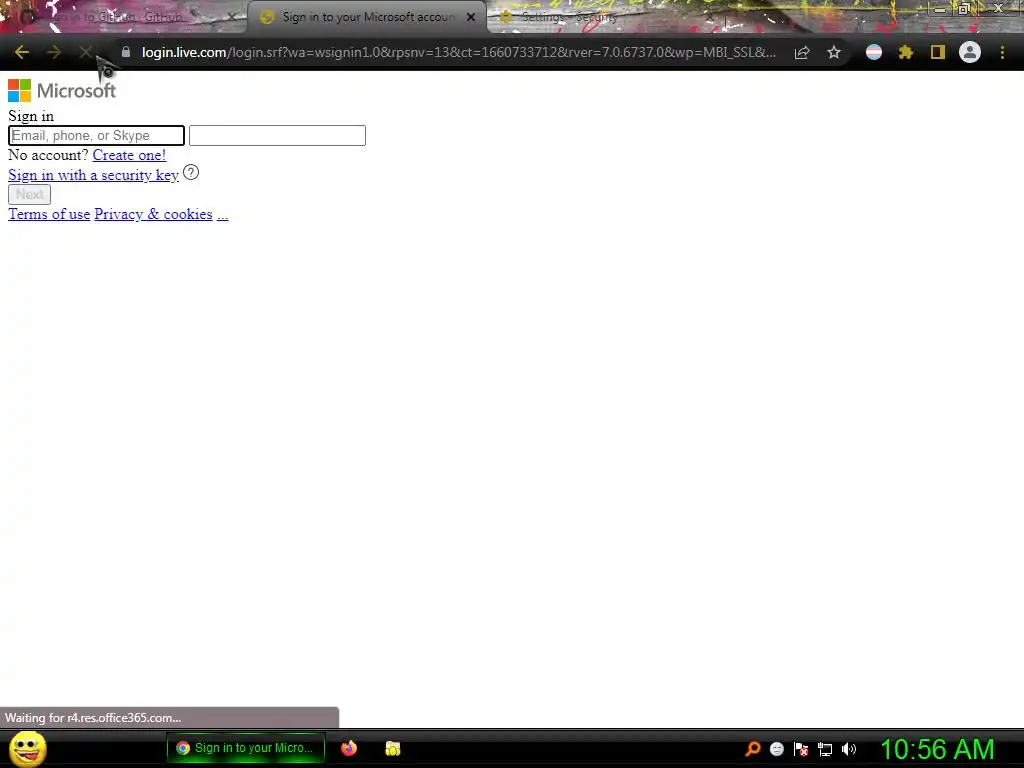Focus the Email, phone, or Skype field
The width and height of the screenshot is (1024, 768).
pos(97,135)
